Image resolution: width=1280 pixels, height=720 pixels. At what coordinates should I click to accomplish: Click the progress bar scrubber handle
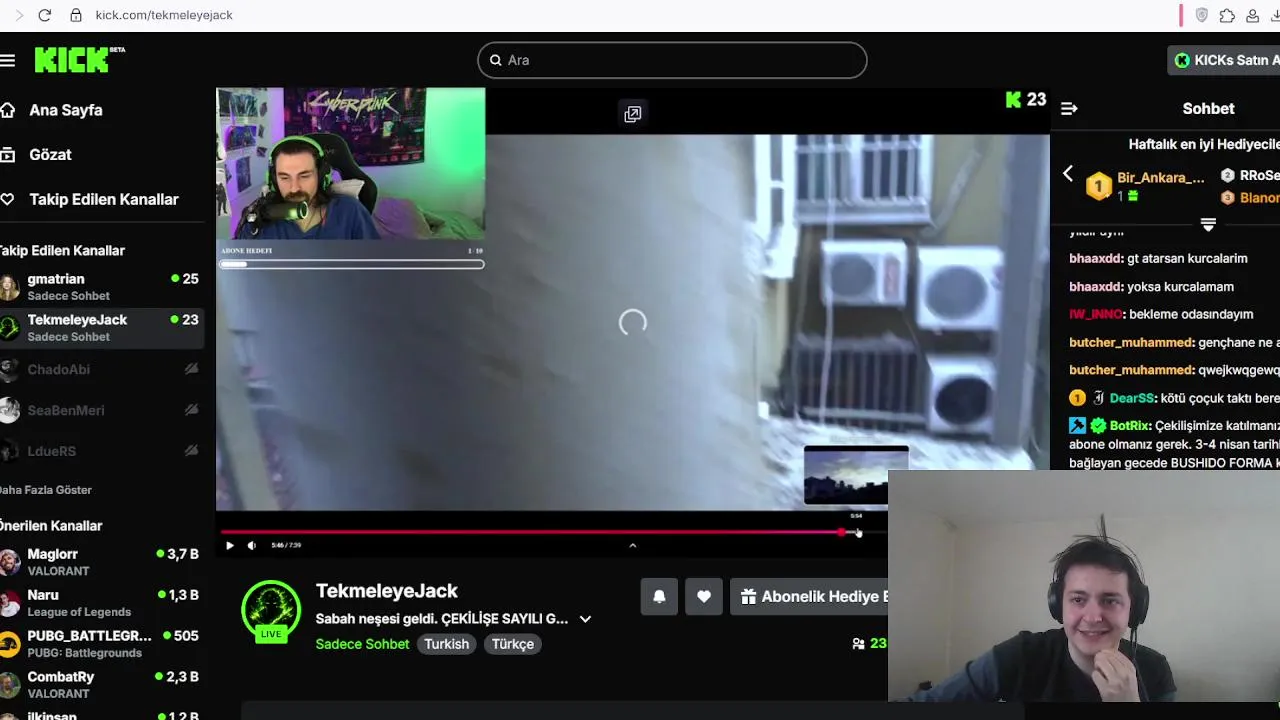842,532
